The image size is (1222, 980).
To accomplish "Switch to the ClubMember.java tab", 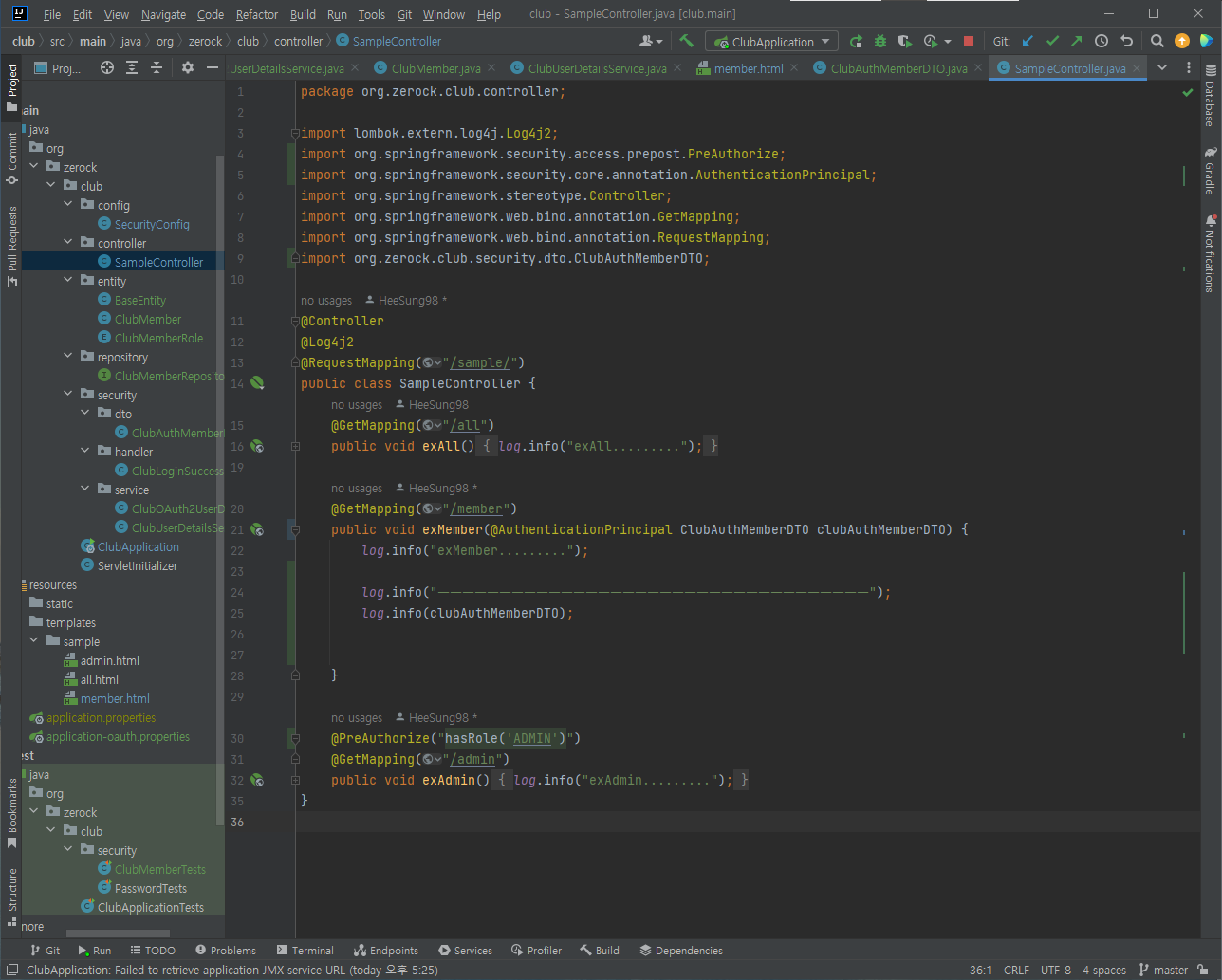I will [435, 68].
